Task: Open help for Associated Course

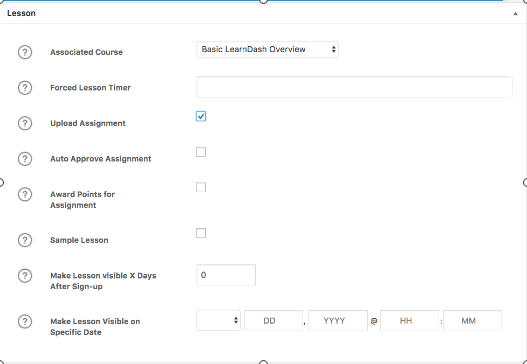Action: [x=25, y=52]
